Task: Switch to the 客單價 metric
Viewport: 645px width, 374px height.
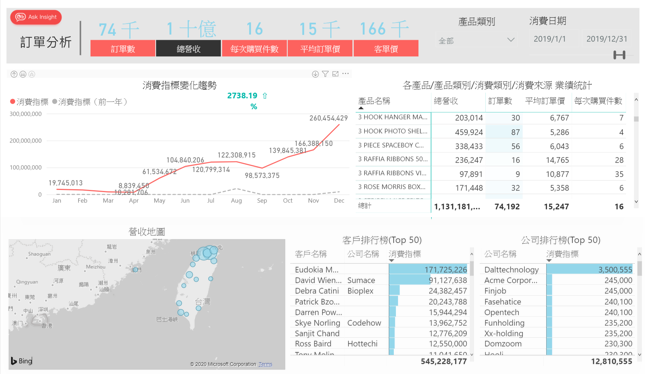Action: [x=386, y=49]
